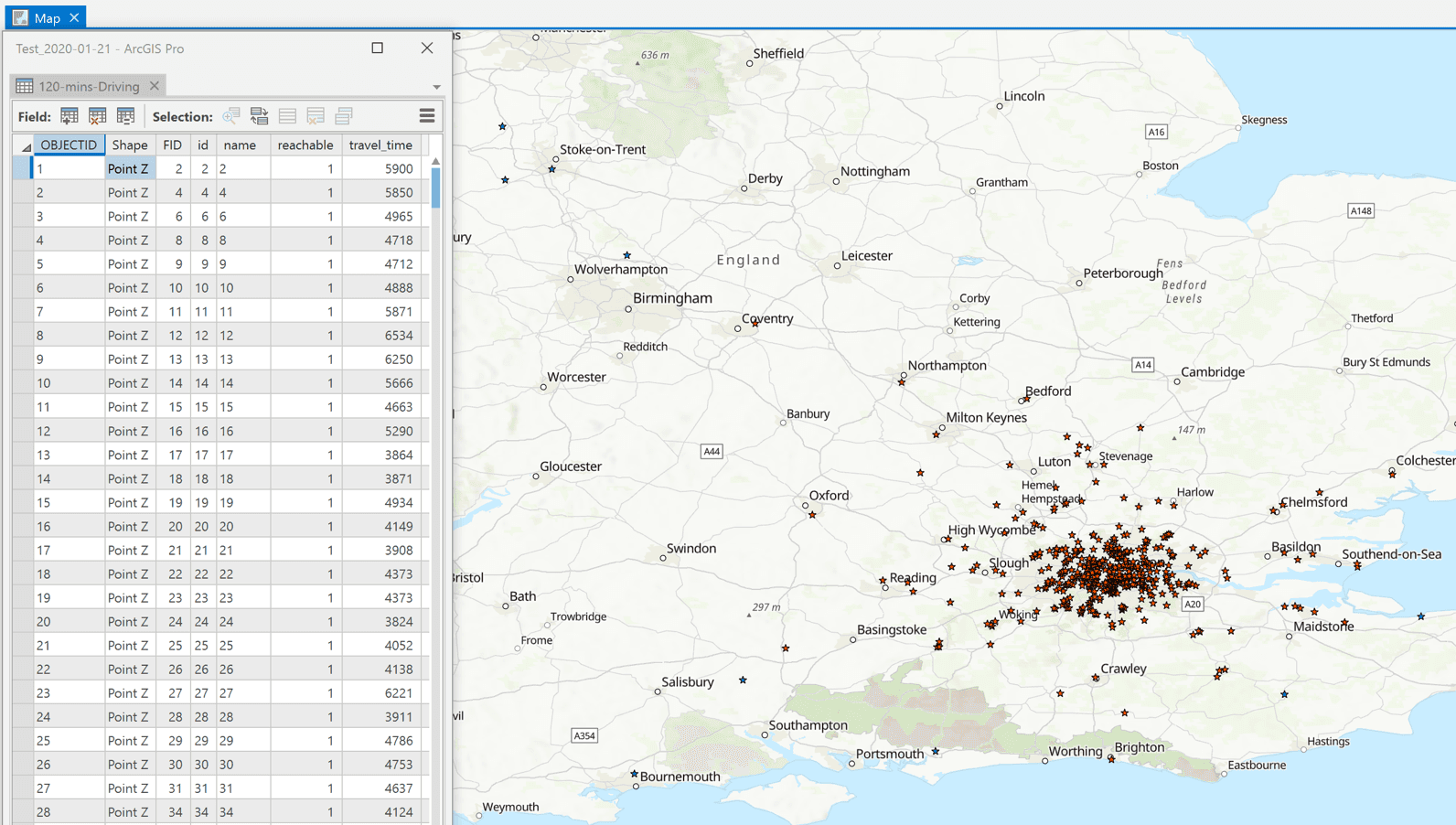Switch to the Map view tab

point(47,17)
